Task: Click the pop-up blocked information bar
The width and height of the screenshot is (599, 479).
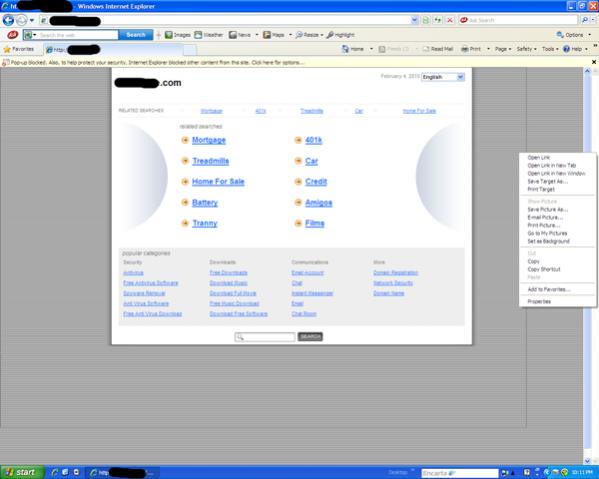Action: pyautogui.click(x=294, y=62)
